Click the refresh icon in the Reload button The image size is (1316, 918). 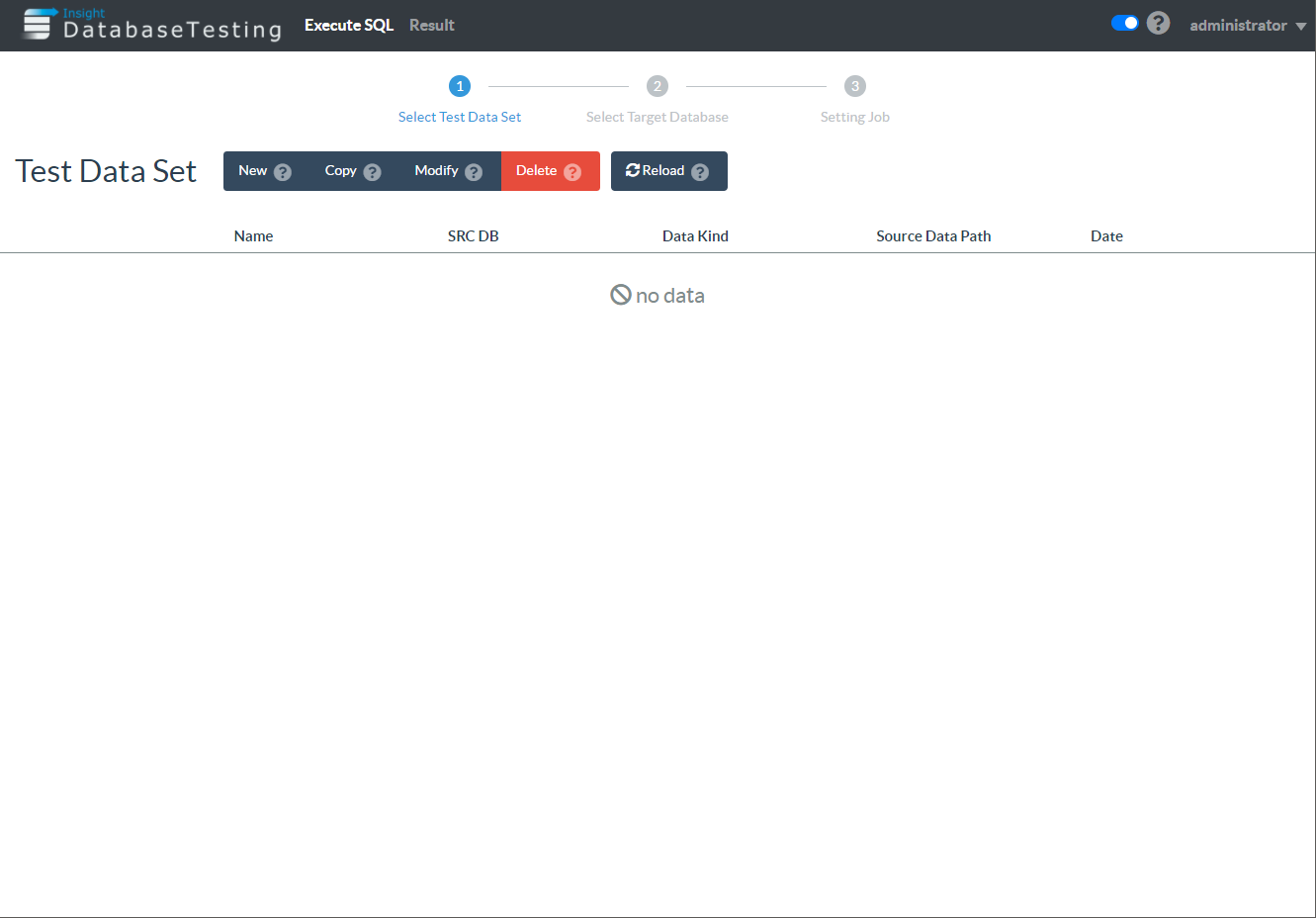point(633,170)
